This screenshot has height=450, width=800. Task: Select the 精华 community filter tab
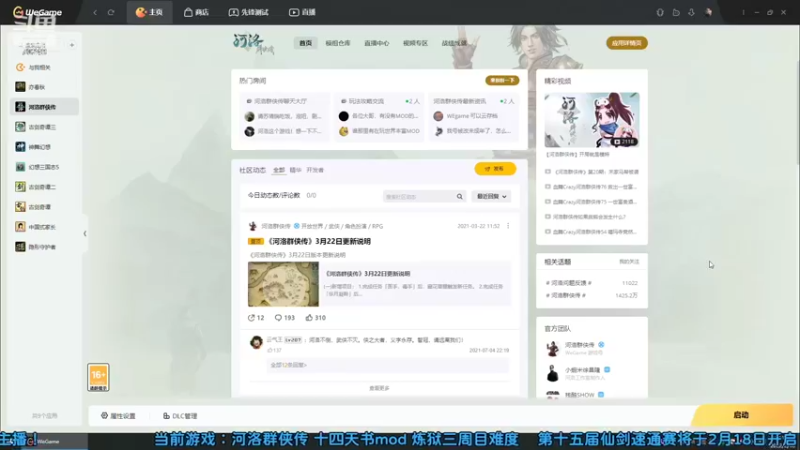(x=295, y=170)
